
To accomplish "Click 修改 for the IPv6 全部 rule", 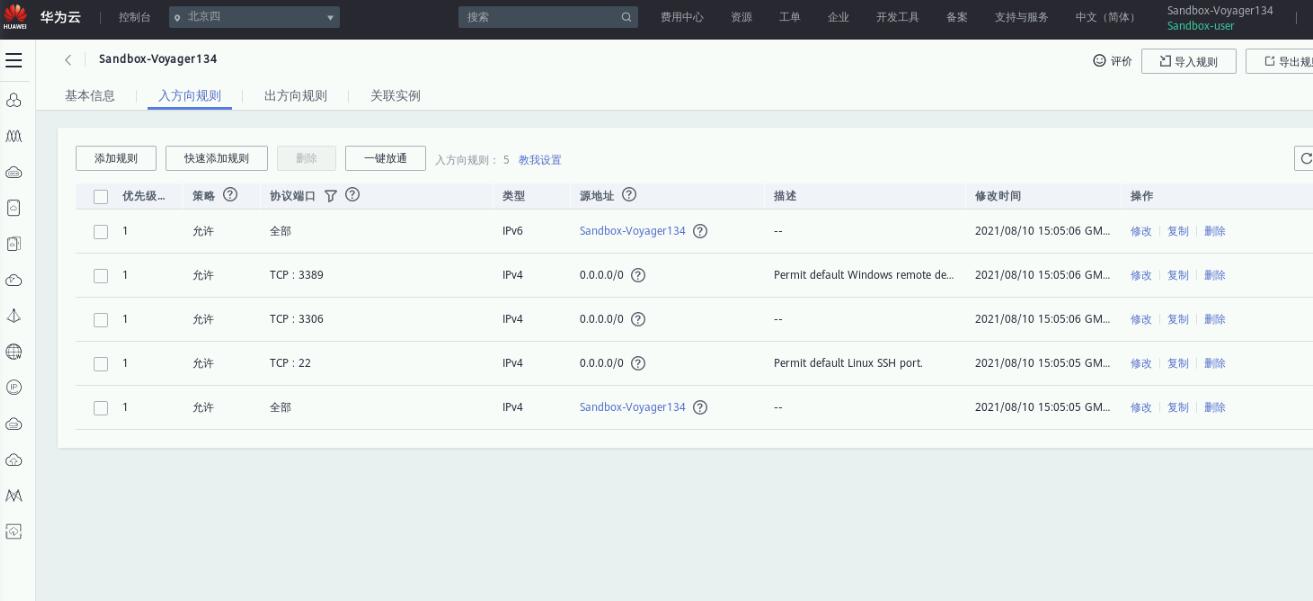I will 1141,232.
